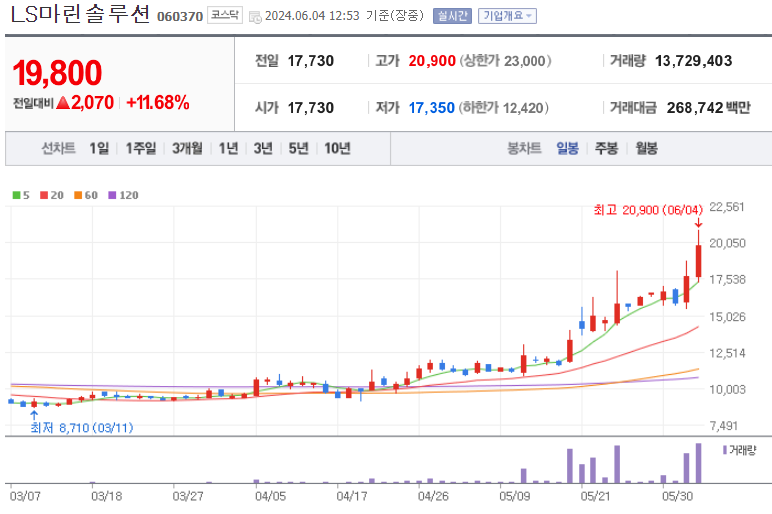Click the stock code 060370
This screenshot has height=514, width=772.
point(180,17)
